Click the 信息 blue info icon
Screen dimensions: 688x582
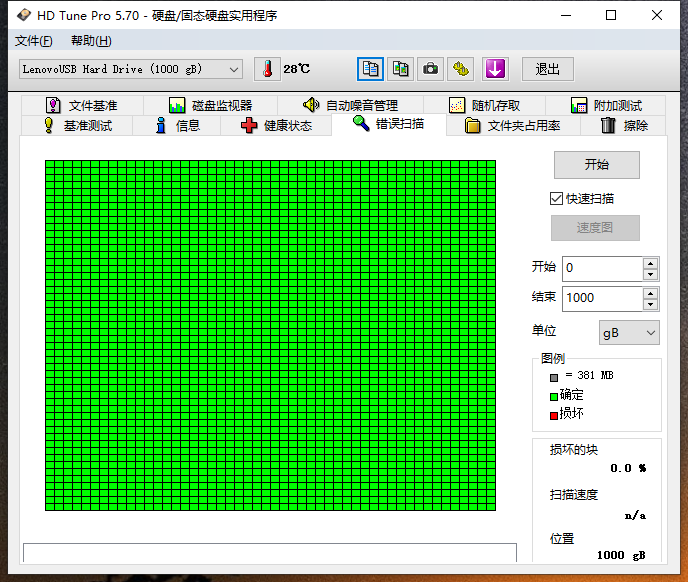[x=161, y=126]
